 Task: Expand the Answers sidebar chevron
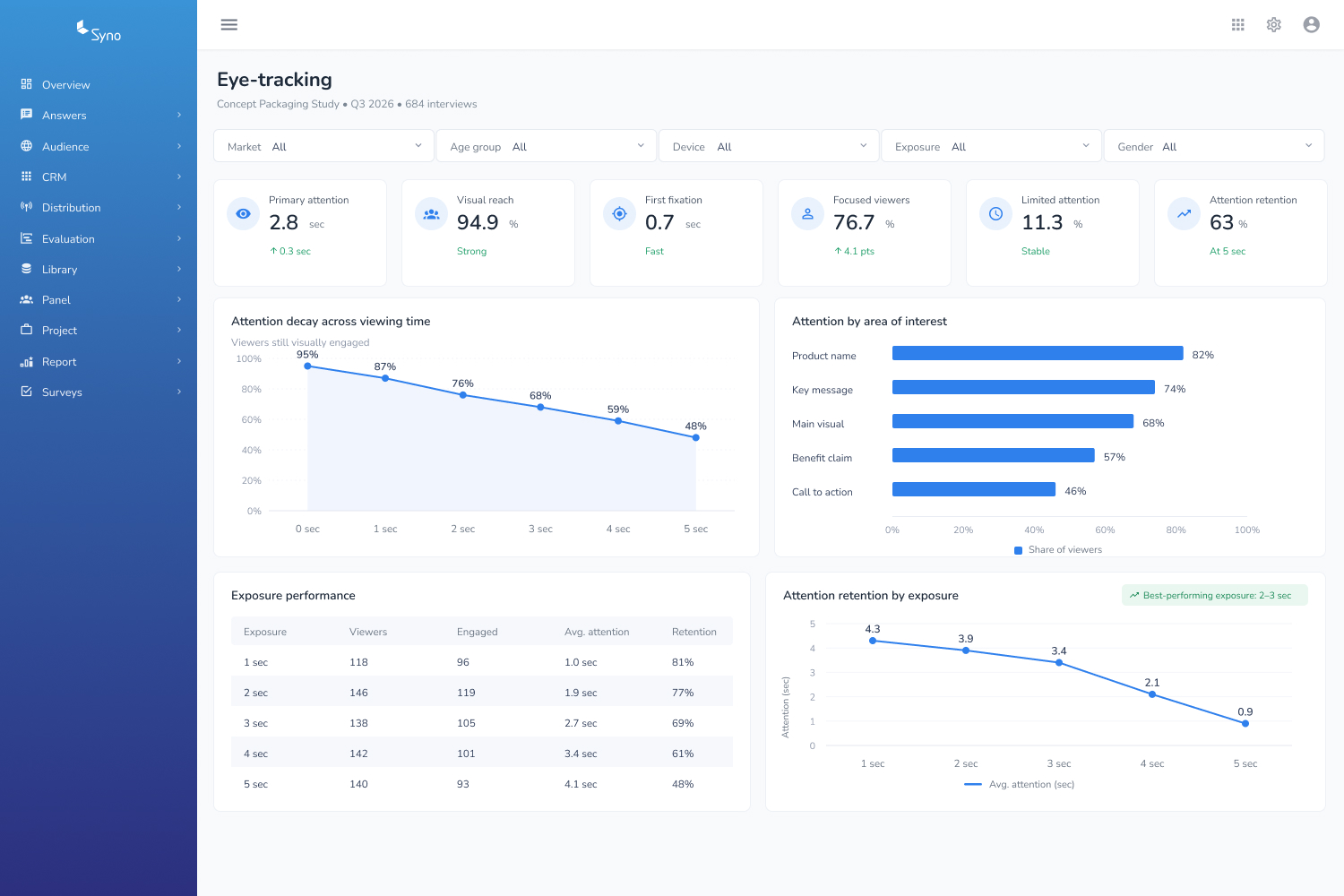click(179, 115)
